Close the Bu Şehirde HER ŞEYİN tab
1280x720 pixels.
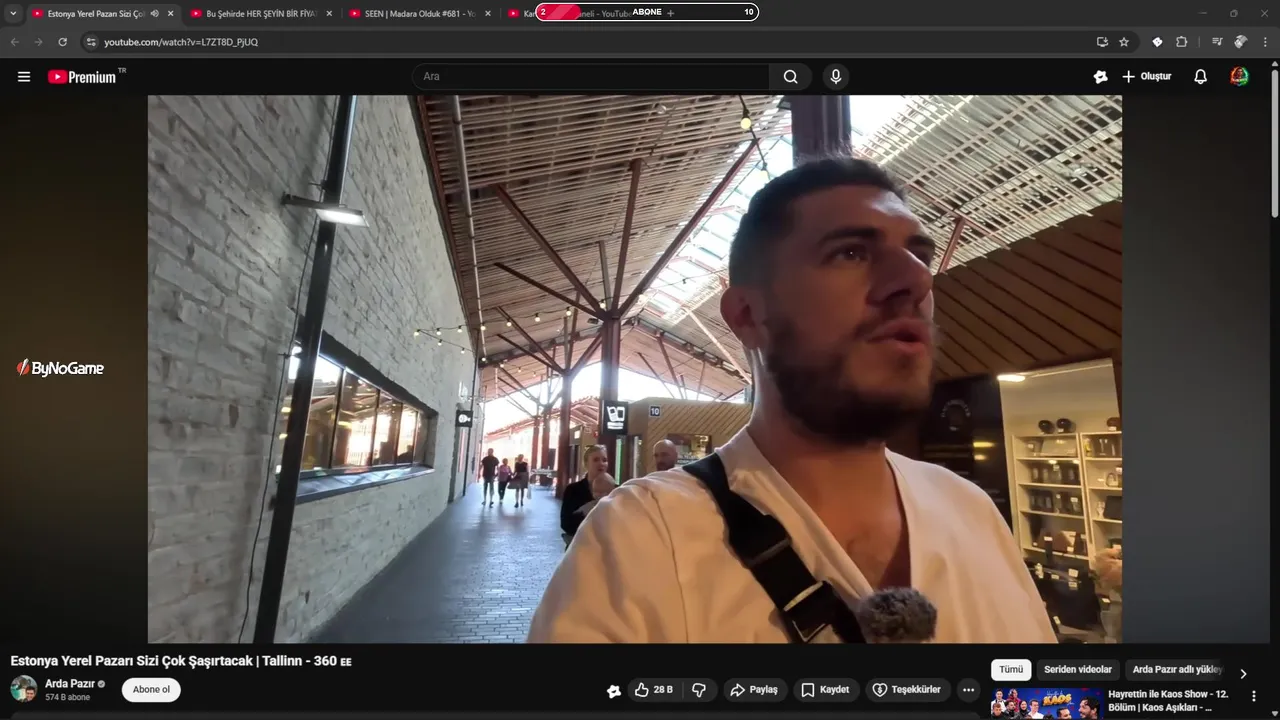pos(328,13)
